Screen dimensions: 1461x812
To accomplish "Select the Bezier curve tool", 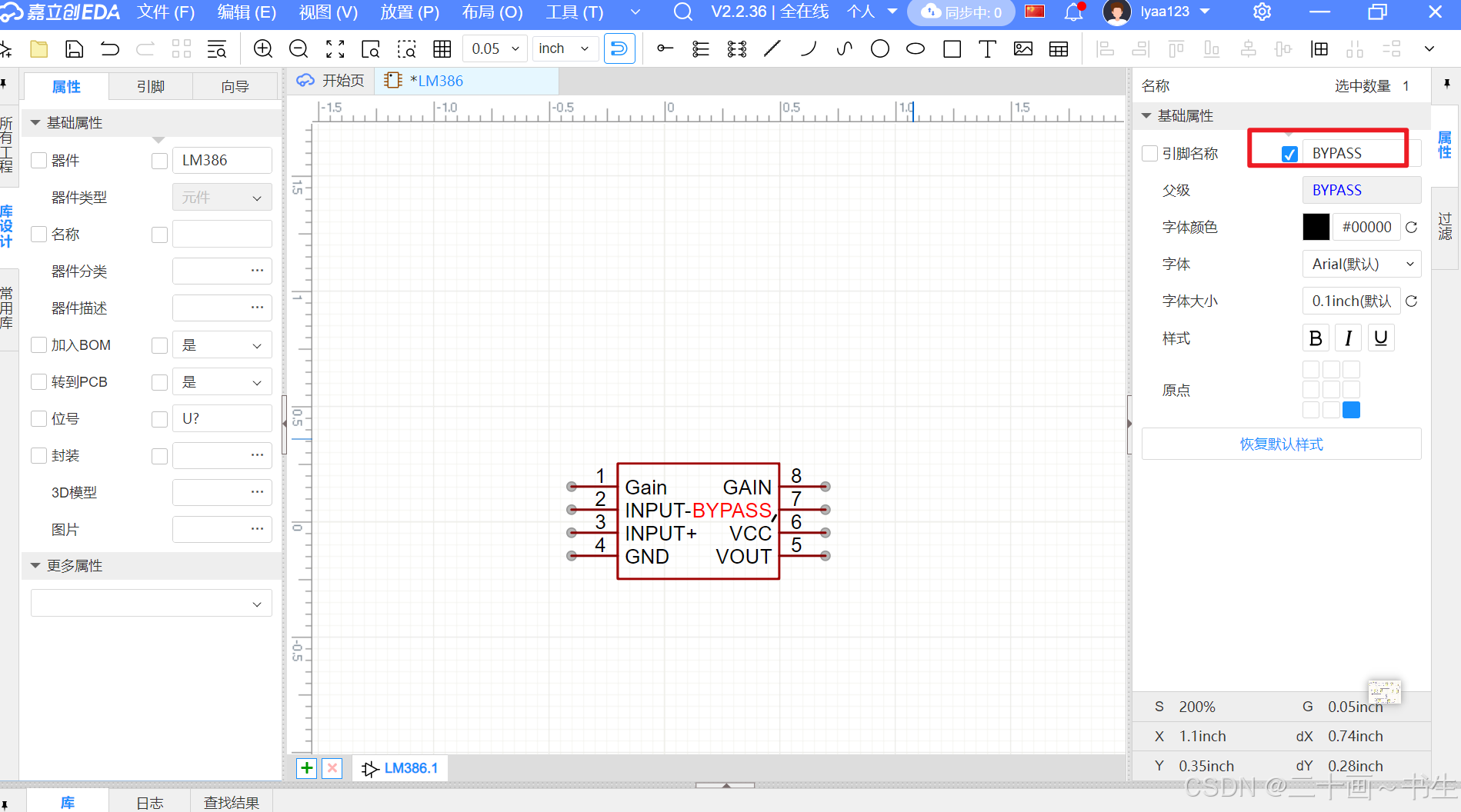I will click(844, 49).
